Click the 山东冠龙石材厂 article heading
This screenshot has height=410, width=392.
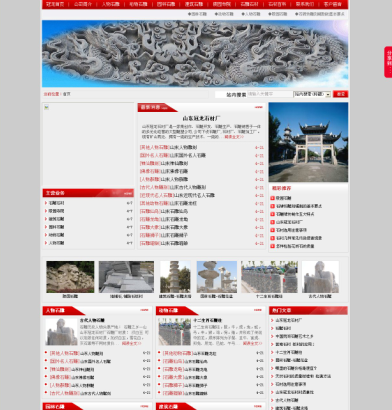point(201,118)
